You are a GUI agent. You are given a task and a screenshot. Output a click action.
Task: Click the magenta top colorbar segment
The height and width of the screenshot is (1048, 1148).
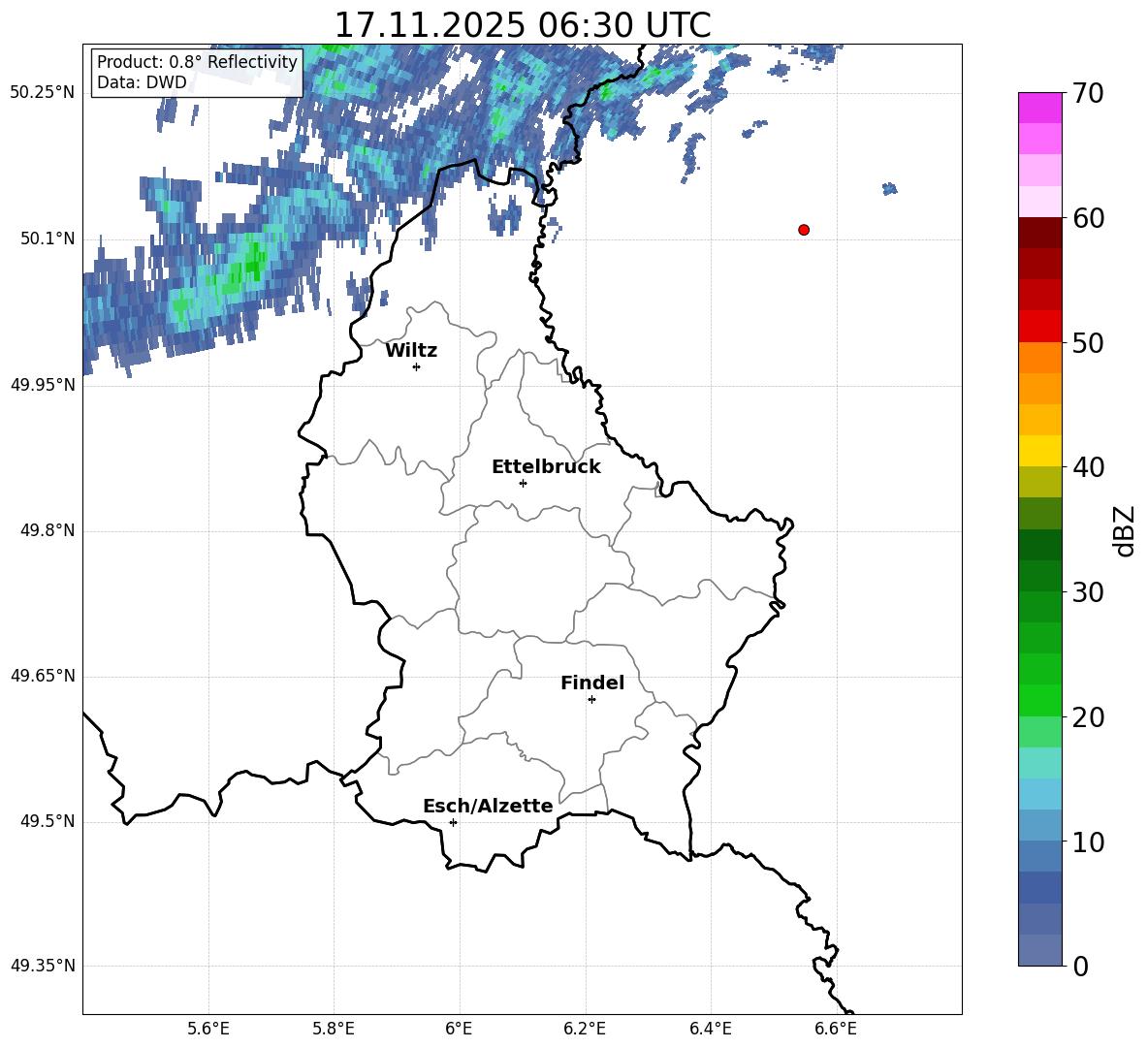[1040, 108]
